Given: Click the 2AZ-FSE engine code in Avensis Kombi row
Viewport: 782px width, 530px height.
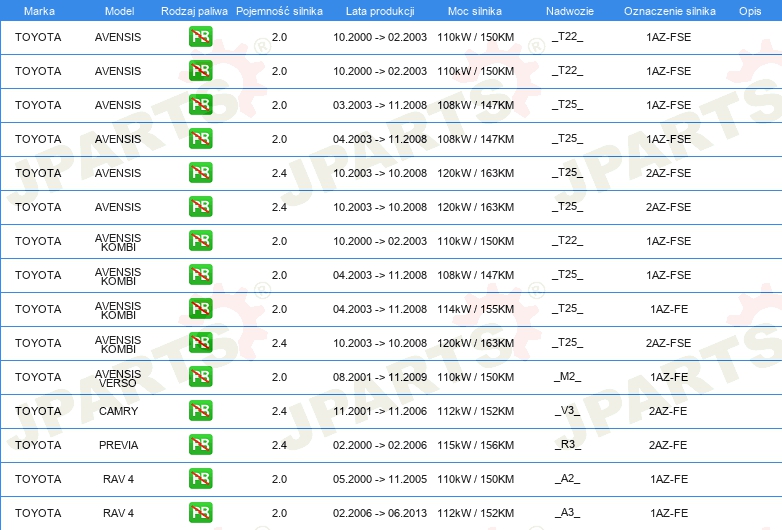Looking at the screenshot, I should pos(668,343).
